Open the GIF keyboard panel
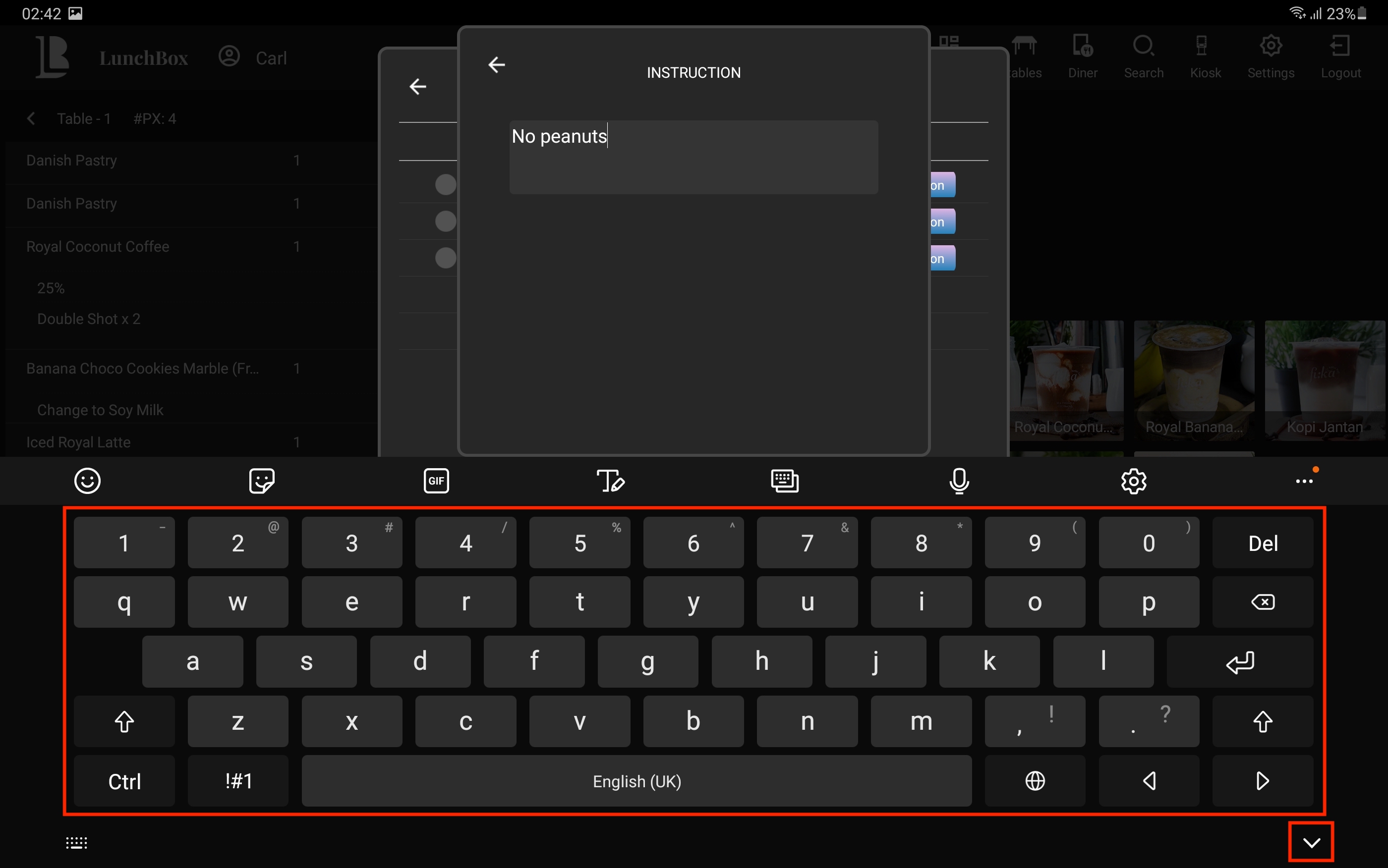1388x868 pixels. coord(436,481)
